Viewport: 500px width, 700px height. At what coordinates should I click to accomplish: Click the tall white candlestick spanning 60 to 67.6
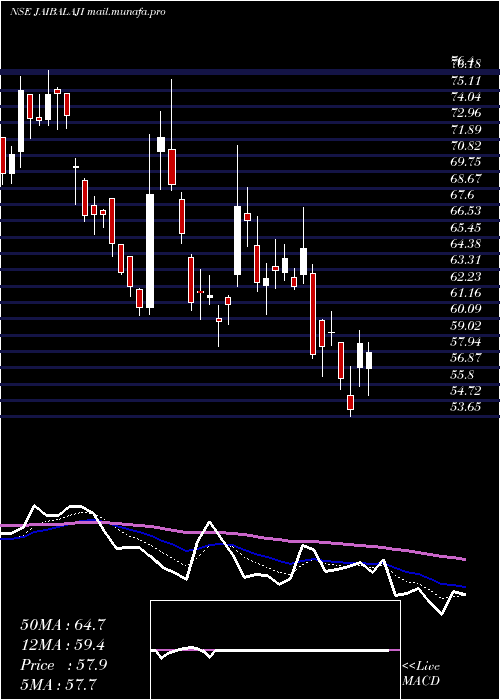click(150, 251)
